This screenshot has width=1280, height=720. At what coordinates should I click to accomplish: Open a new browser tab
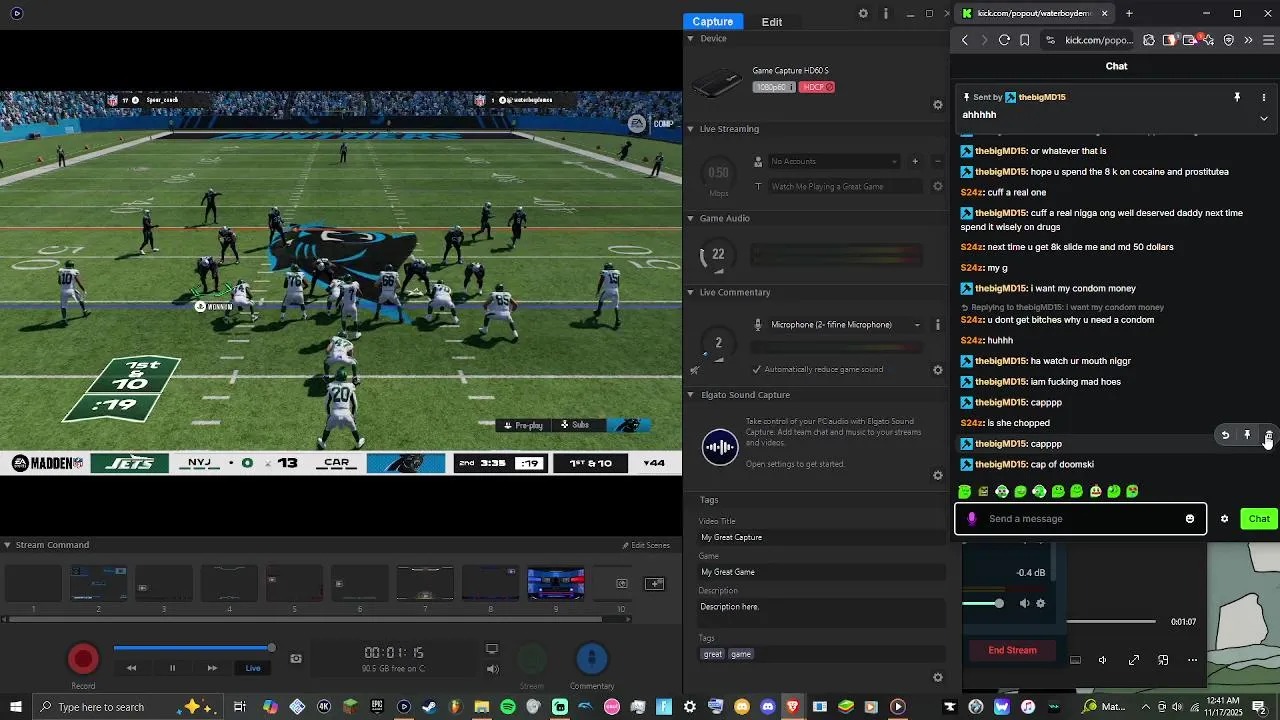click(1129, 13)
